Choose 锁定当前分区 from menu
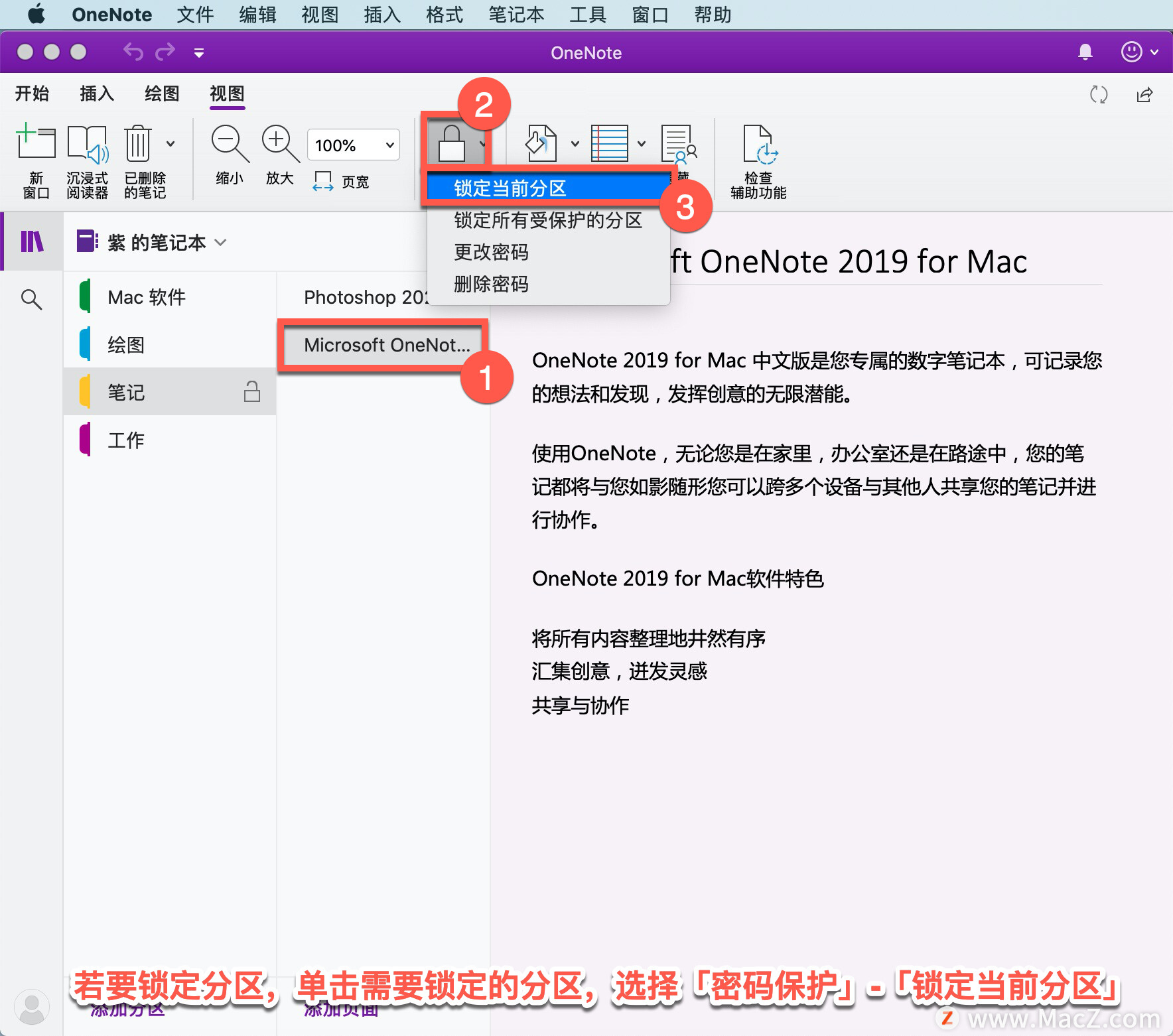 pyautogui.click(x=548, y=188)
